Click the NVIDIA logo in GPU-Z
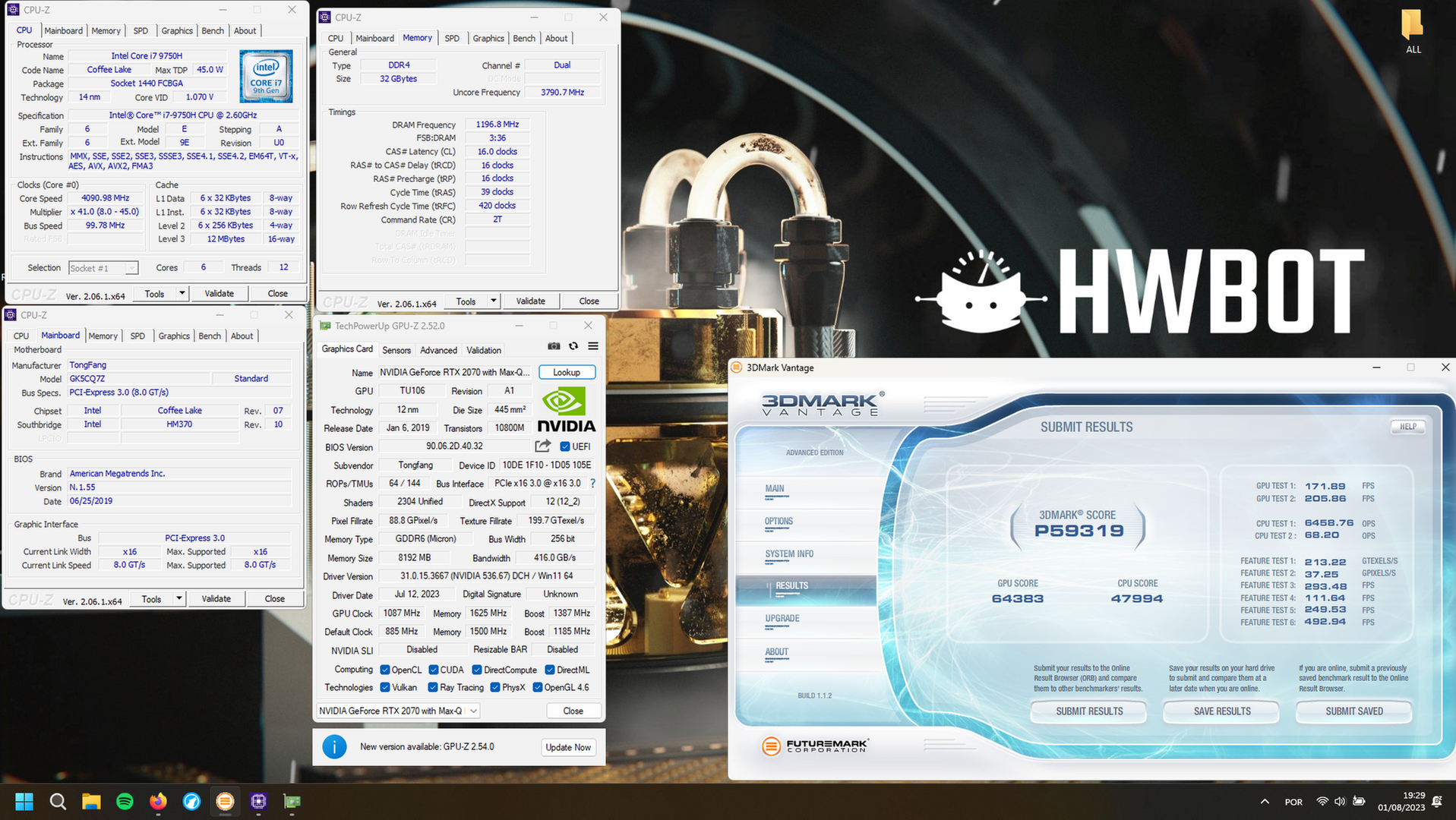The height and width of the screenshot is (820, 1456). point(567,410)
